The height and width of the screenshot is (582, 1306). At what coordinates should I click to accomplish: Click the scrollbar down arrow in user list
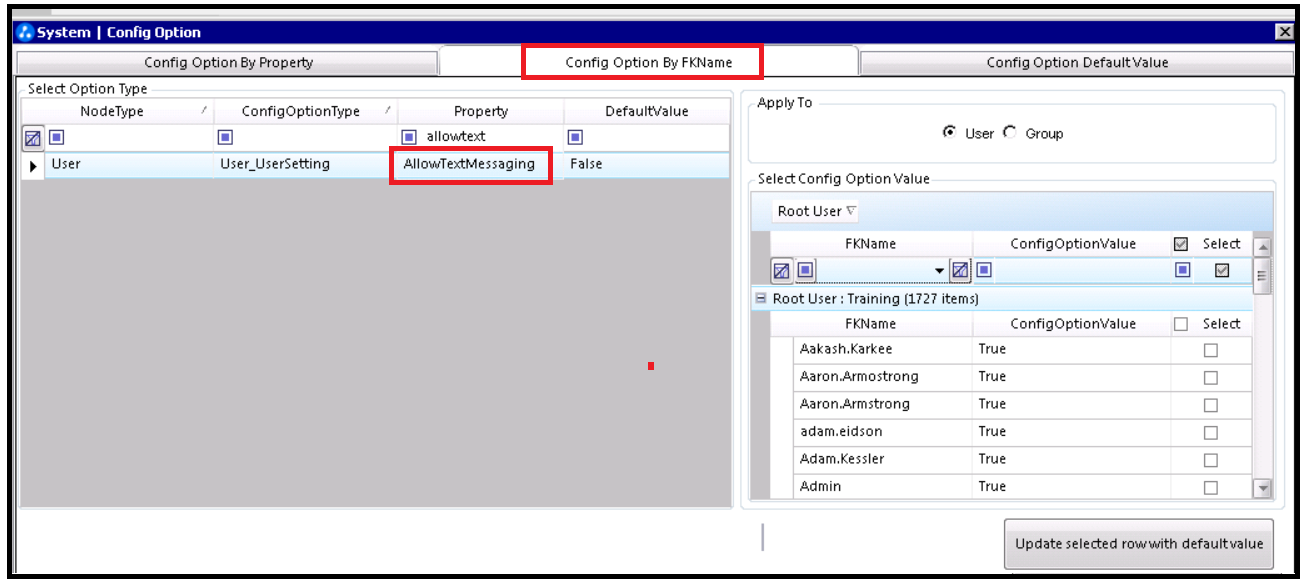point(1262,488)
